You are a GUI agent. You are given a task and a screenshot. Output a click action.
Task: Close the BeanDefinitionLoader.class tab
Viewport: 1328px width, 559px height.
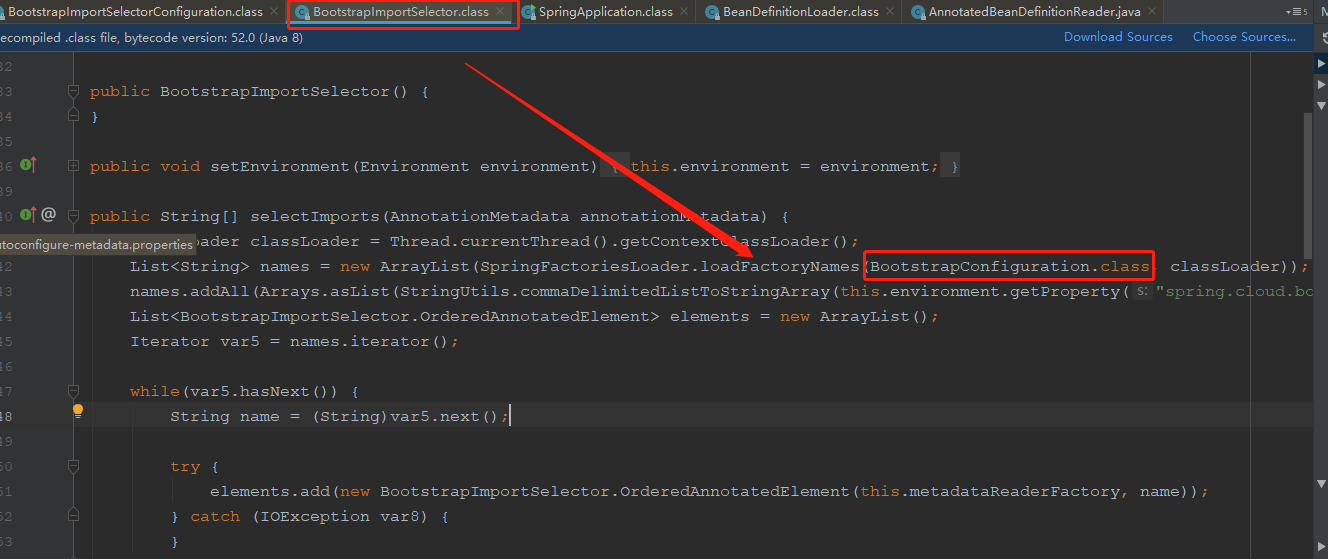click(x=890, y=12)
